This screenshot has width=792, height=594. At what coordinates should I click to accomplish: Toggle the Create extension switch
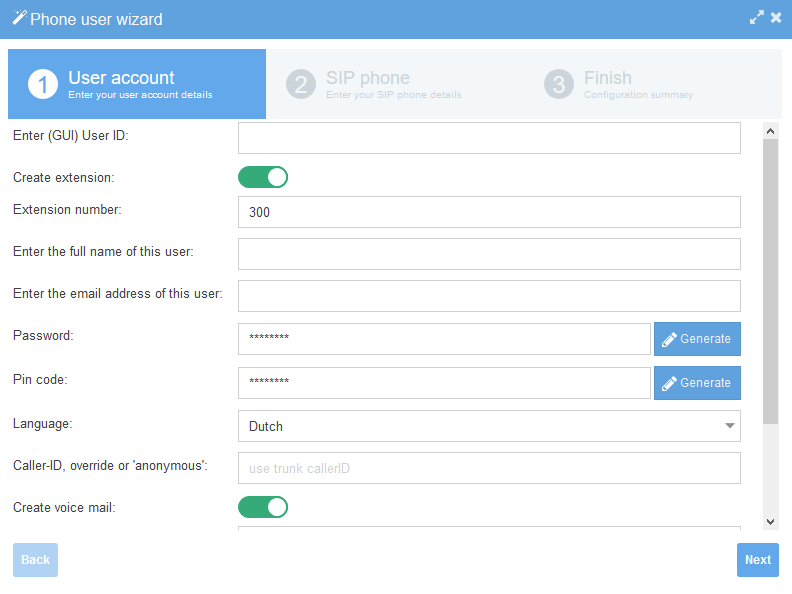[263, 177]
